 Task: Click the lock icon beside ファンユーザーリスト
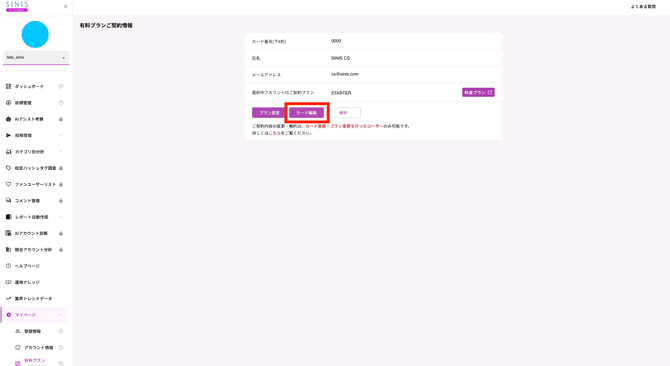point(61,184)
